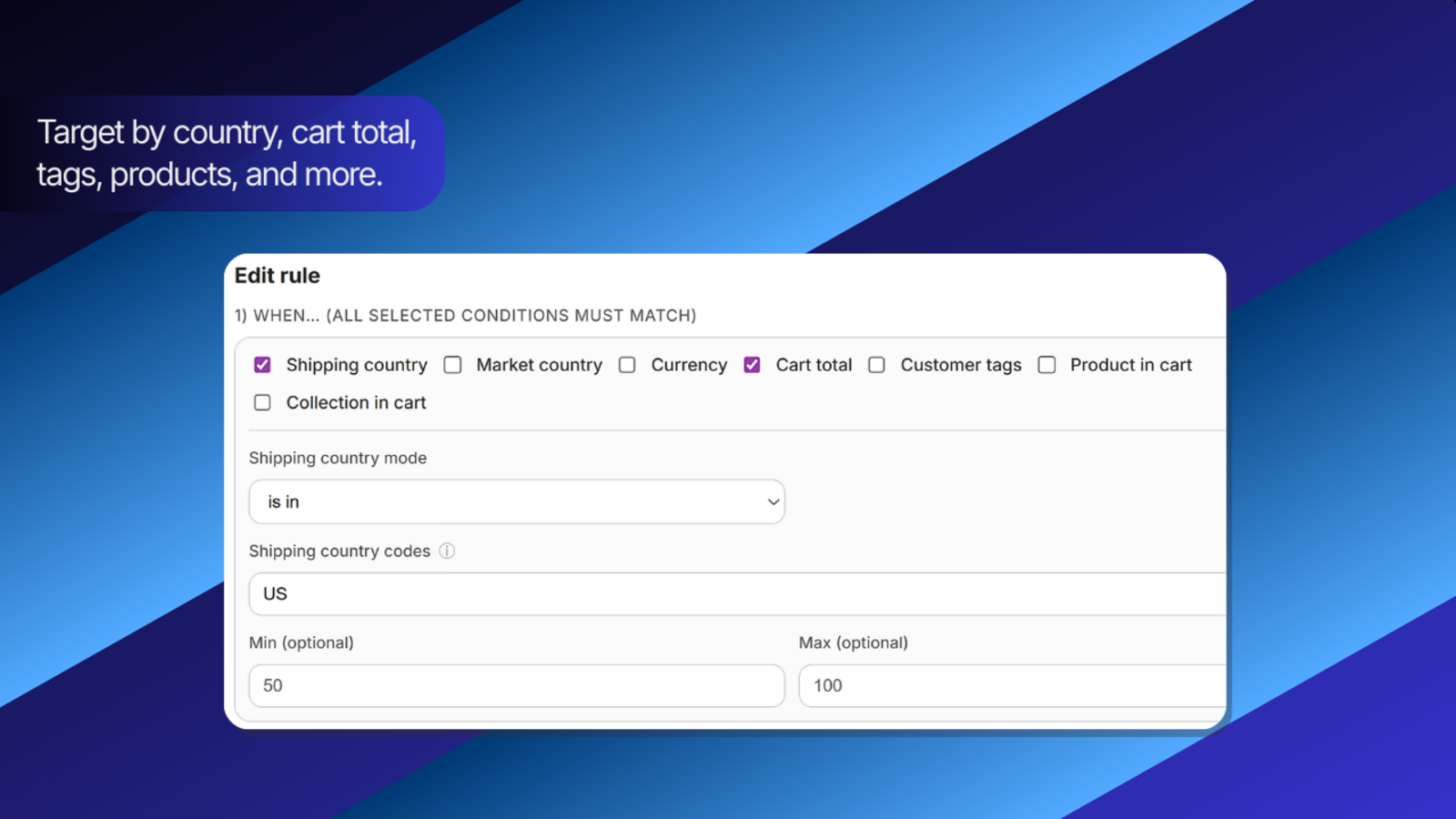Click the Shipping country mode label
This screenshot has width=1456, height=819.
tap(338, 458)
